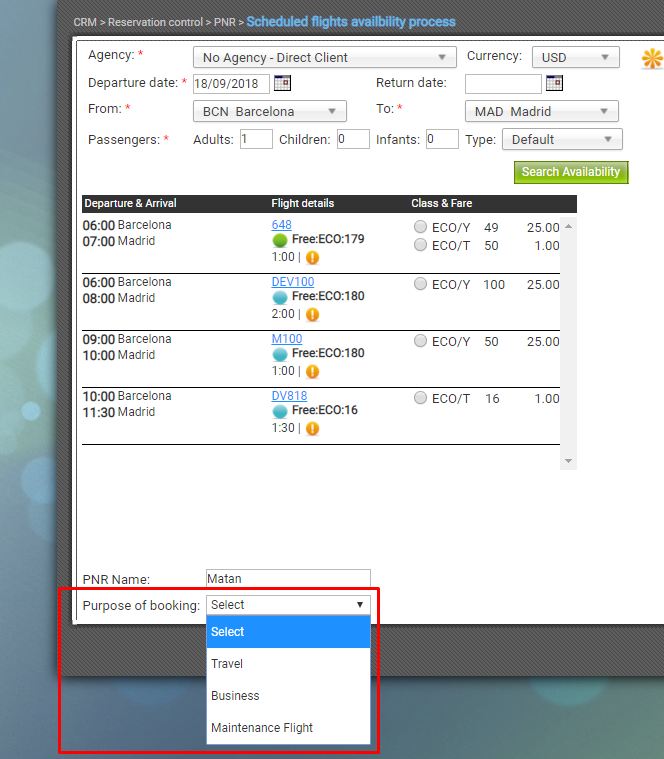Open the To airport MAD Madrid dropdown
This screenshot has height=759, width=664.
(542, 111)
